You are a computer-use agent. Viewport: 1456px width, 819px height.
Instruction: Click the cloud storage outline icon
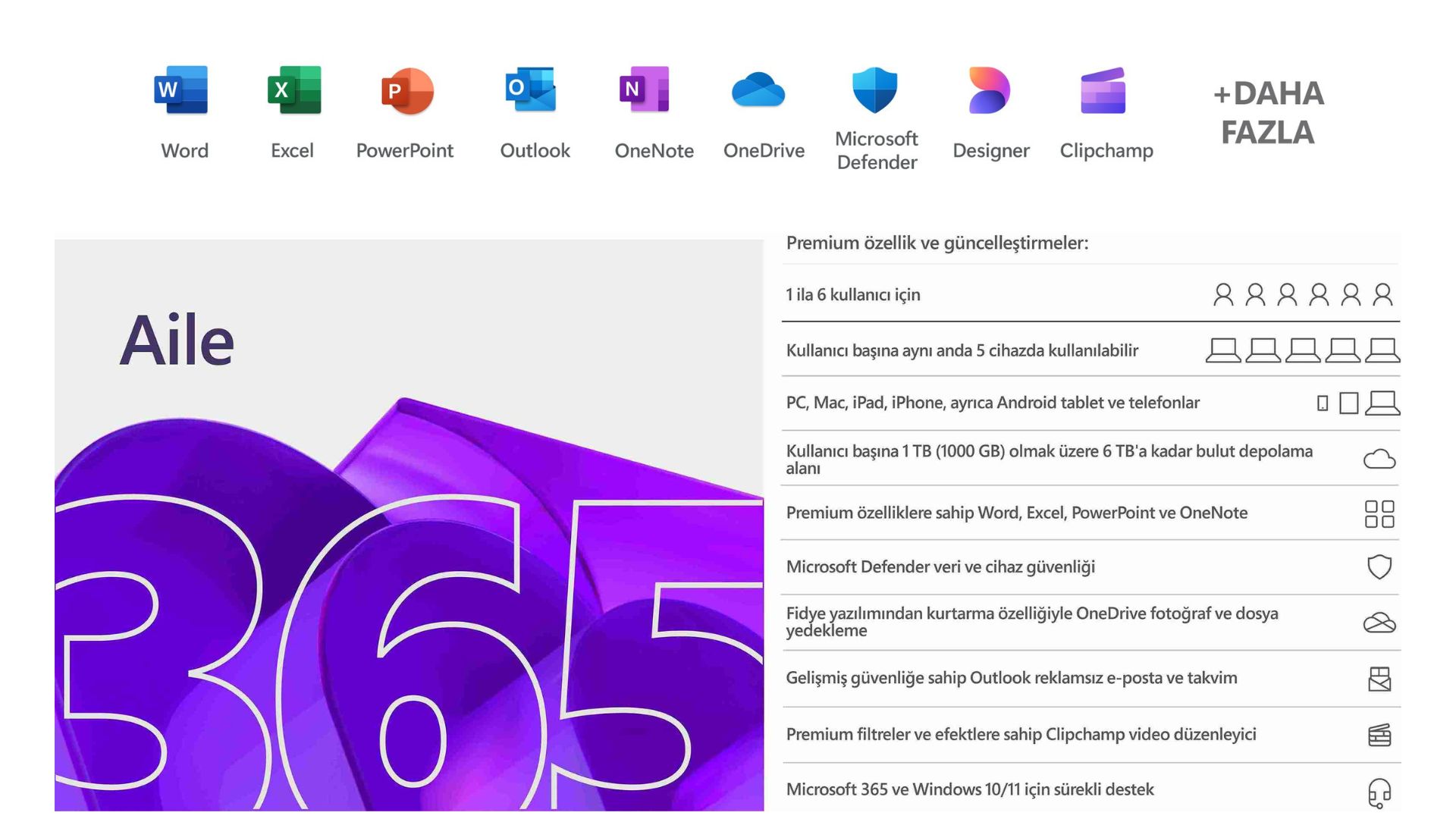1379,460
